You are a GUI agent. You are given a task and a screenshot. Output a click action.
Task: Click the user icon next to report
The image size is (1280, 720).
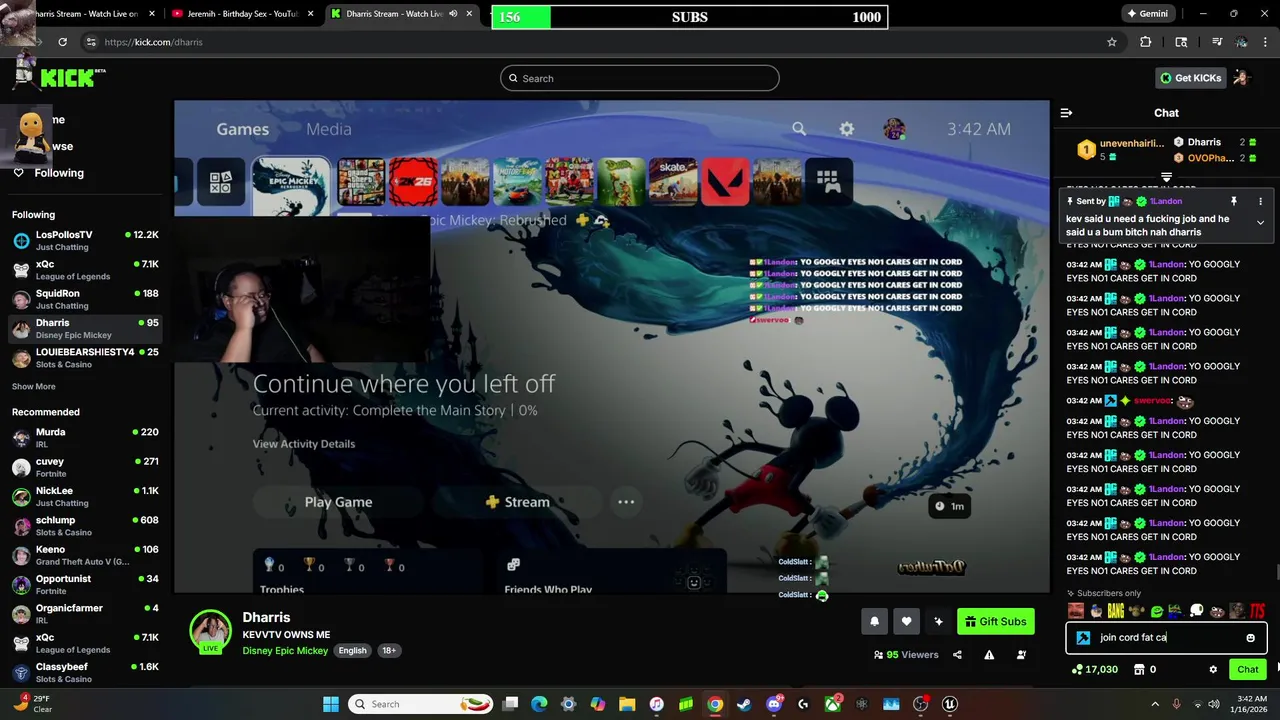coord(1021,655)
